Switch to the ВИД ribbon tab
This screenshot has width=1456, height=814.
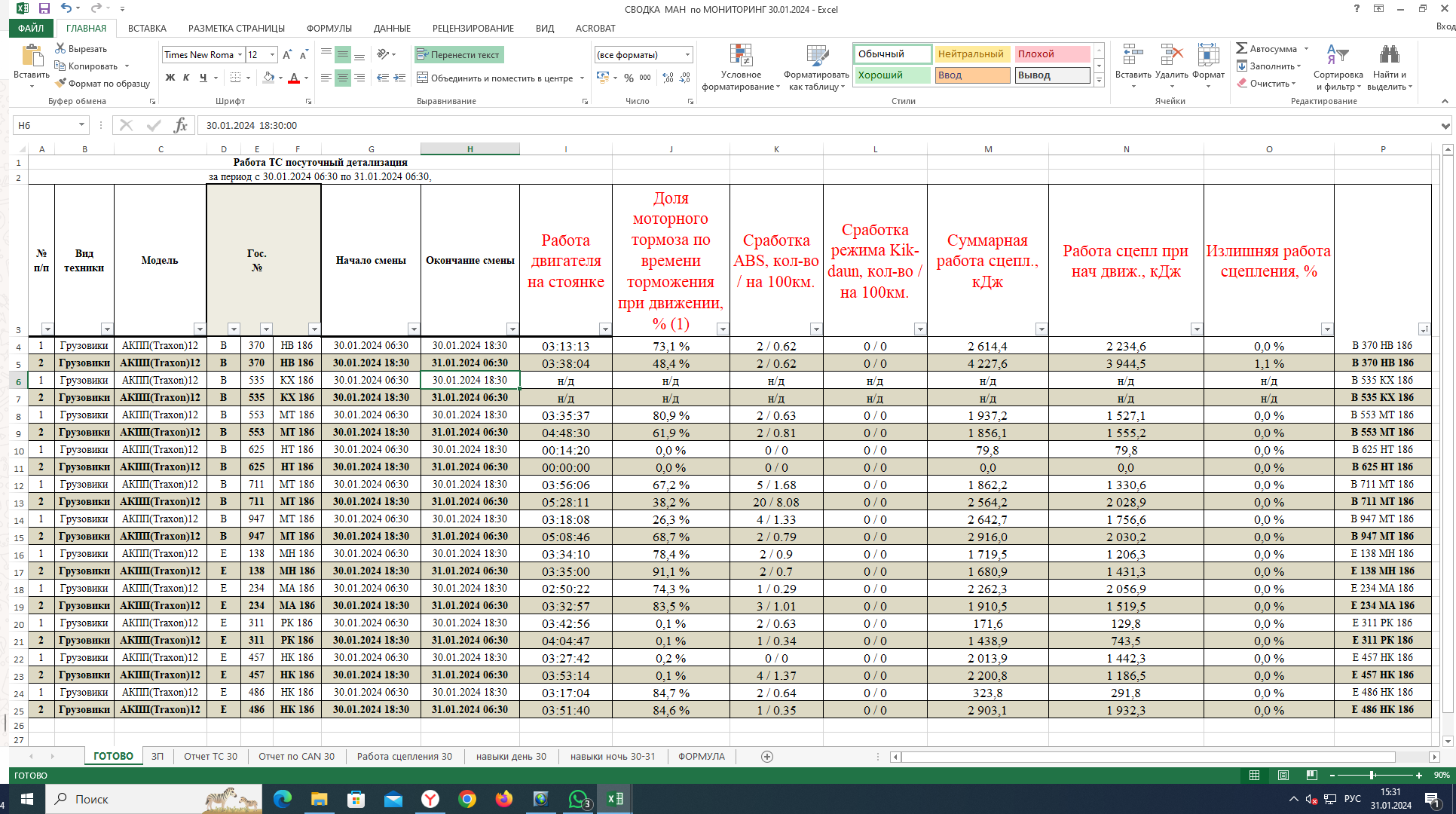pyautogui.click(x=545, y=28)
